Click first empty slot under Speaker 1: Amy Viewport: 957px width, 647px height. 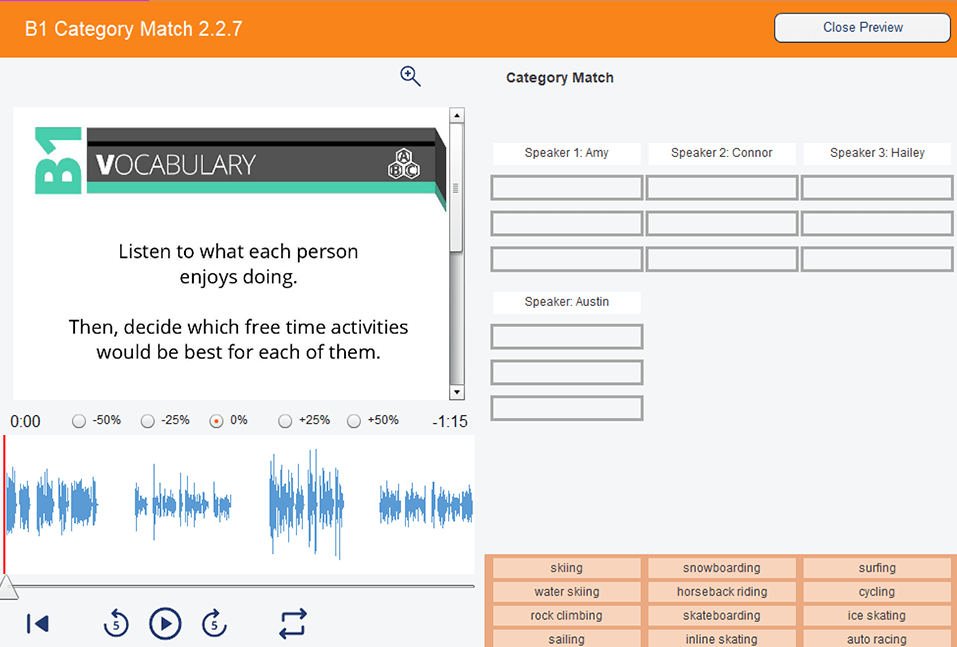(x=566, y=188)
